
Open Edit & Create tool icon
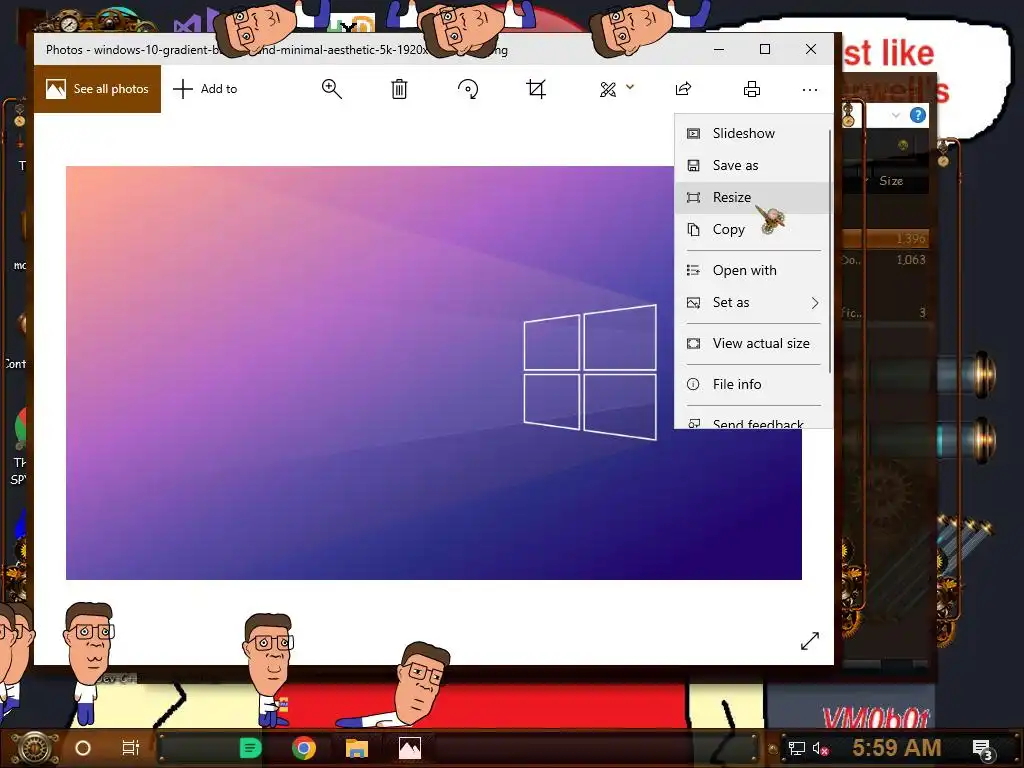pyautogui.click(x=608, y=89)
